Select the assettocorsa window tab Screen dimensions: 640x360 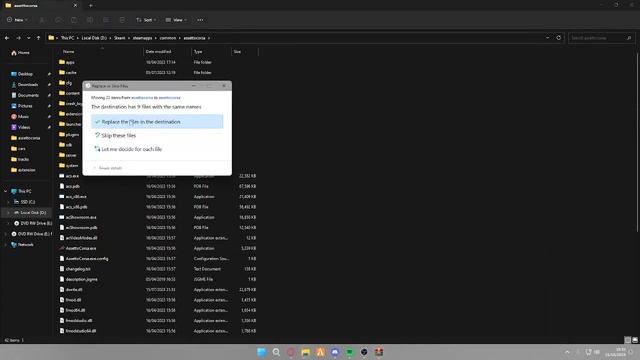click(x=41, y=6)
